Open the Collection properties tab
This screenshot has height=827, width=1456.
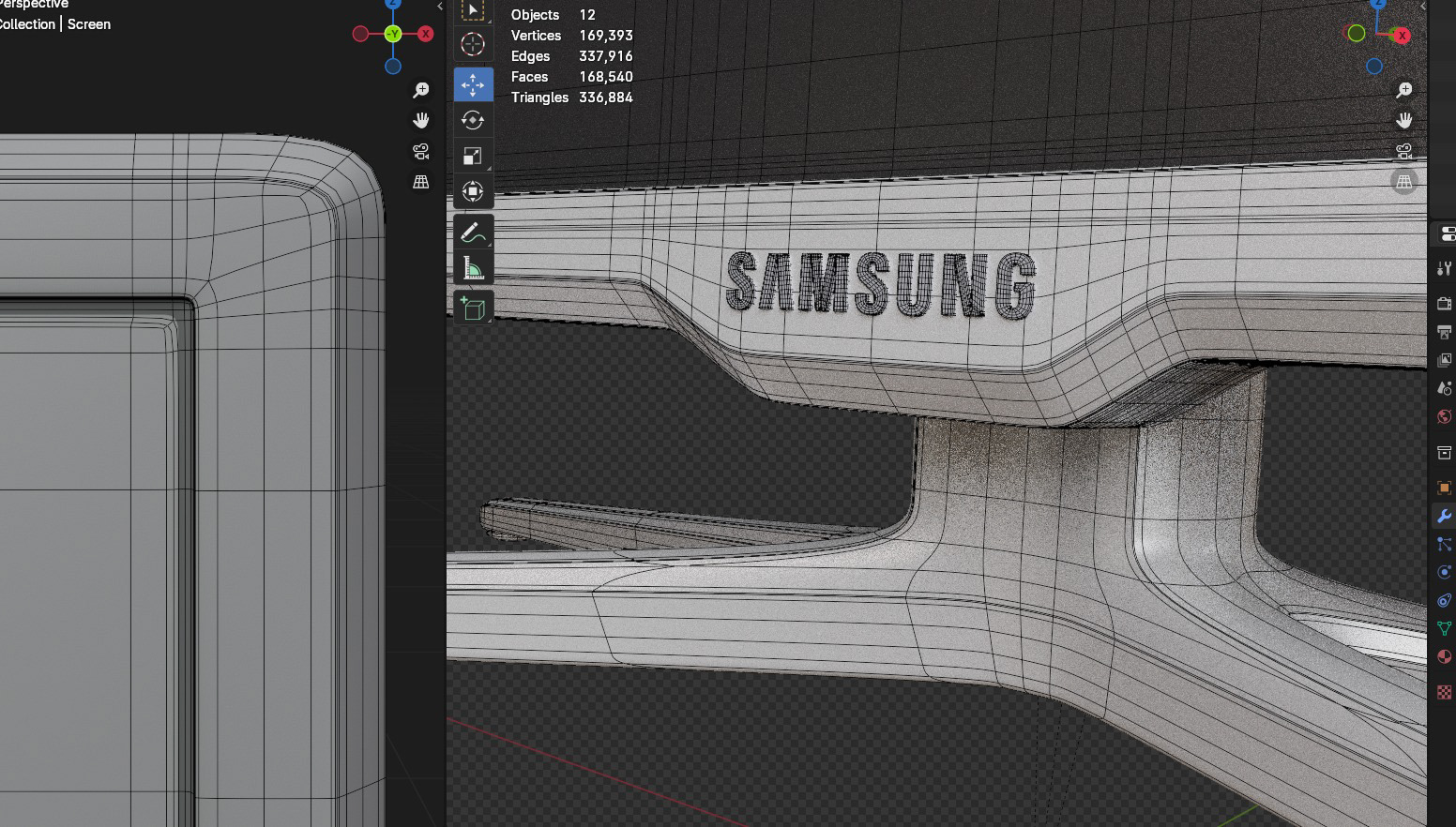coord(1444,453)
